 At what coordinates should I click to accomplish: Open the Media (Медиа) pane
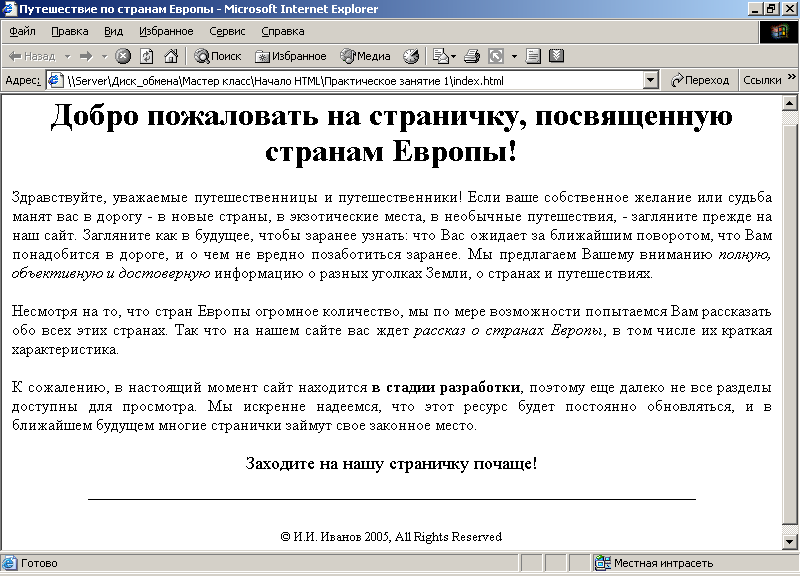pos(365,56)
